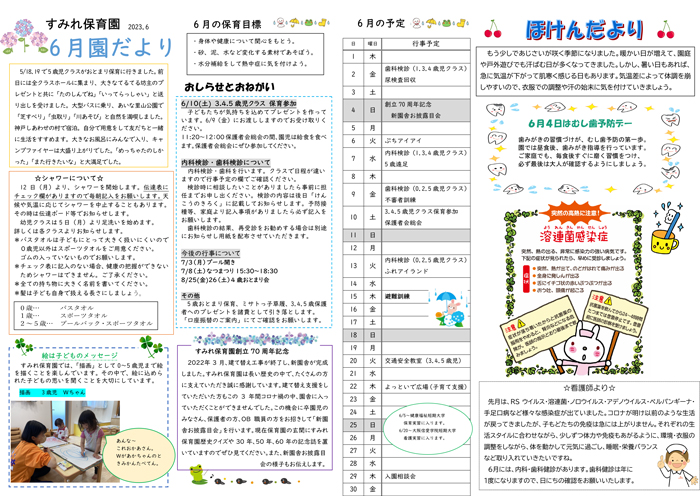Open the photo of children drawing

(65, 441)
